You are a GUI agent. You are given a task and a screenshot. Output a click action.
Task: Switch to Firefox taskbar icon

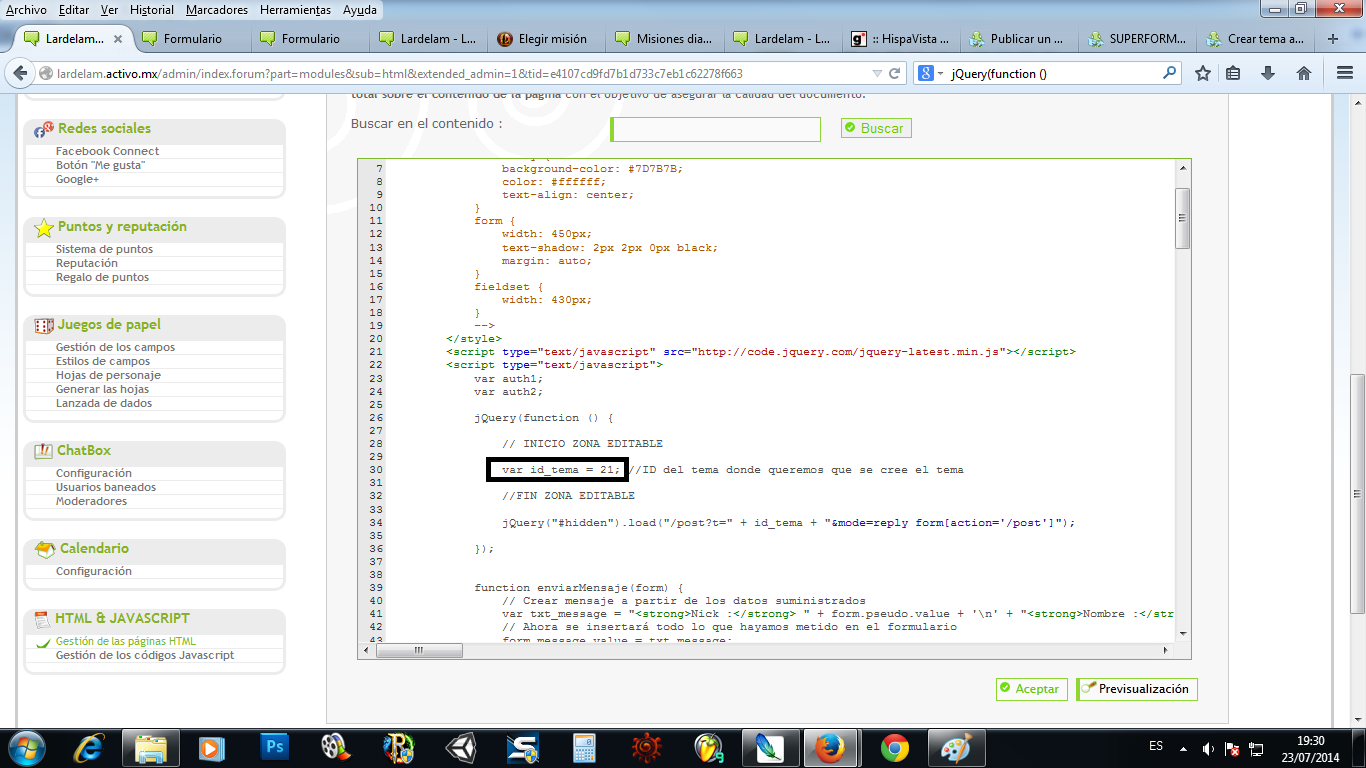click(831, 748)
